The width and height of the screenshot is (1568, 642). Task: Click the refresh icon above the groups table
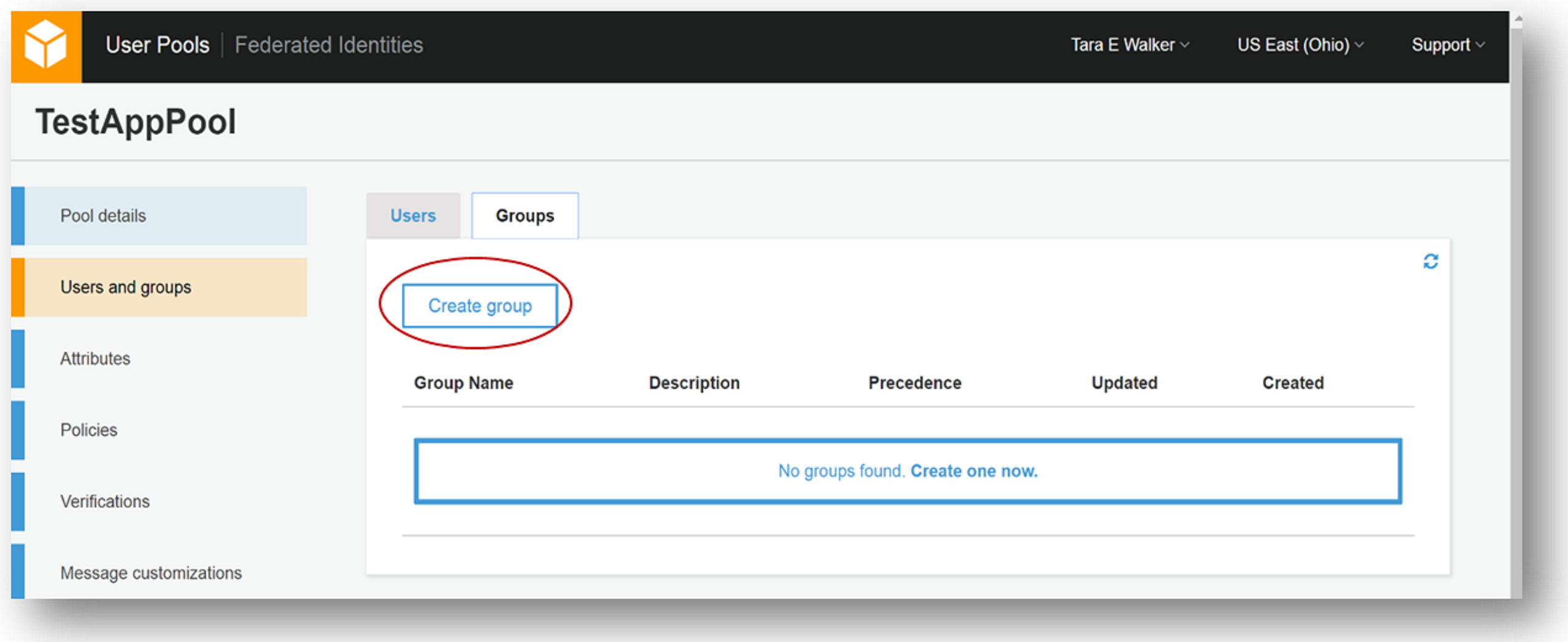tap(1432, 262)
